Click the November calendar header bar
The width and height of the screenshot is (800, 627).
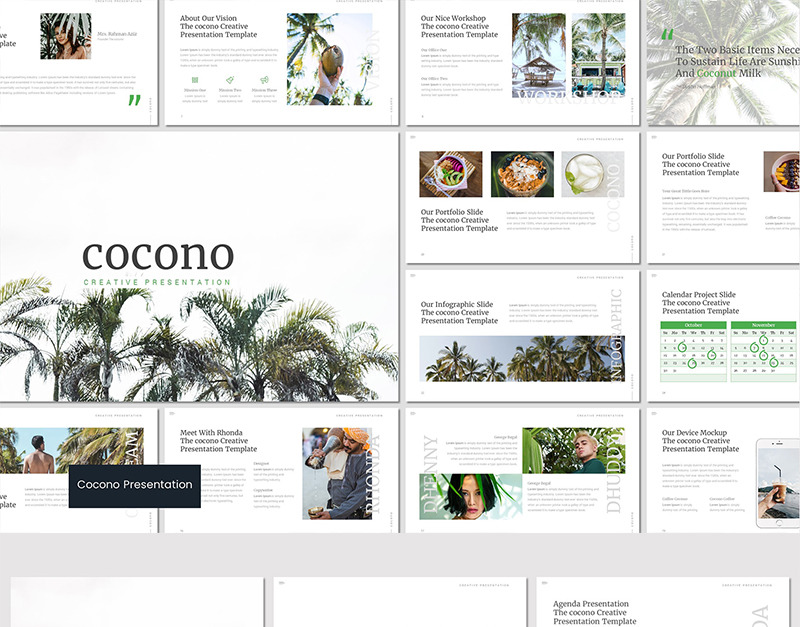pos(764,324)
